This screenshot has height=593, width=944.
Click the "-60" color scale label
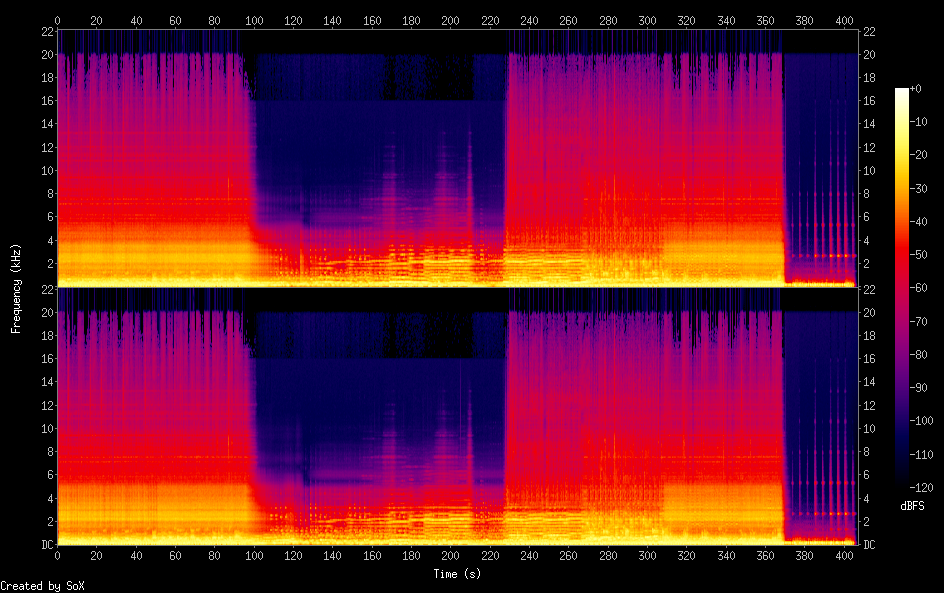click(918, 288)
